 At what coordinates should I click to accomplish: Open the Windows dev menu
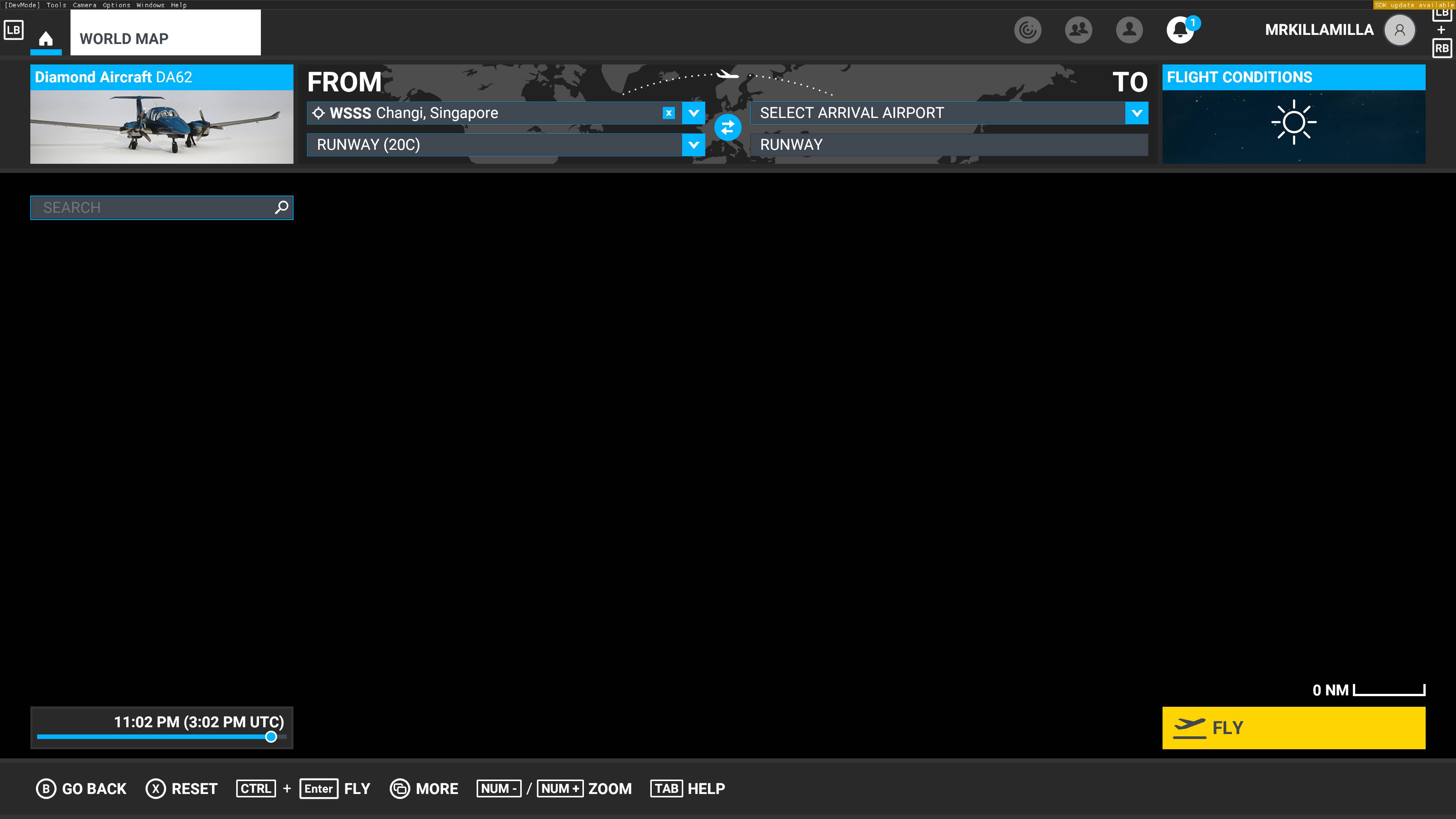(x=151, y=5)
